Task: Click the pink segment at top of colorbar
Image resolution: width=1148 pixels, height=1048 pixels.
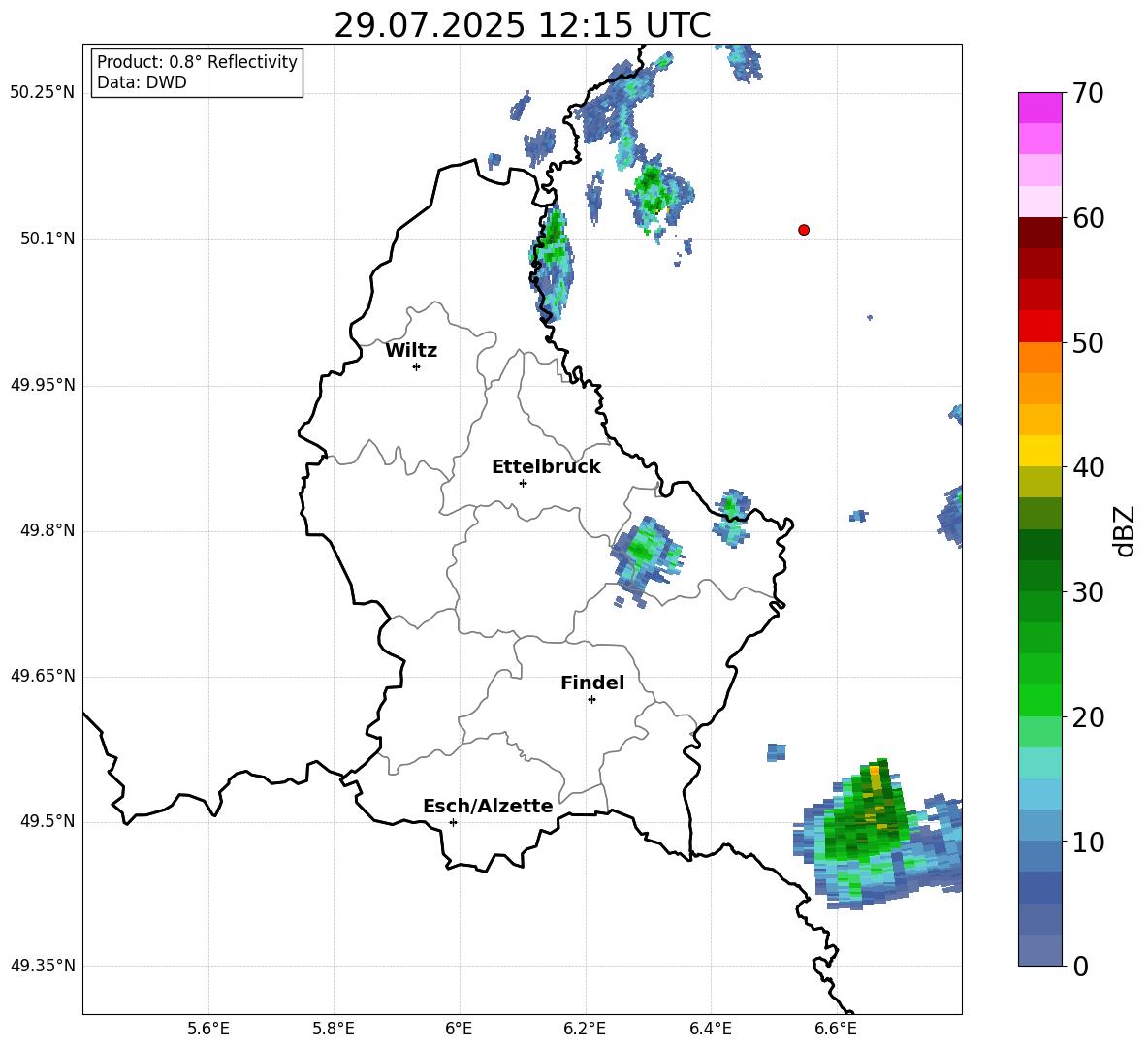Action: click(x=1039, y=108)
